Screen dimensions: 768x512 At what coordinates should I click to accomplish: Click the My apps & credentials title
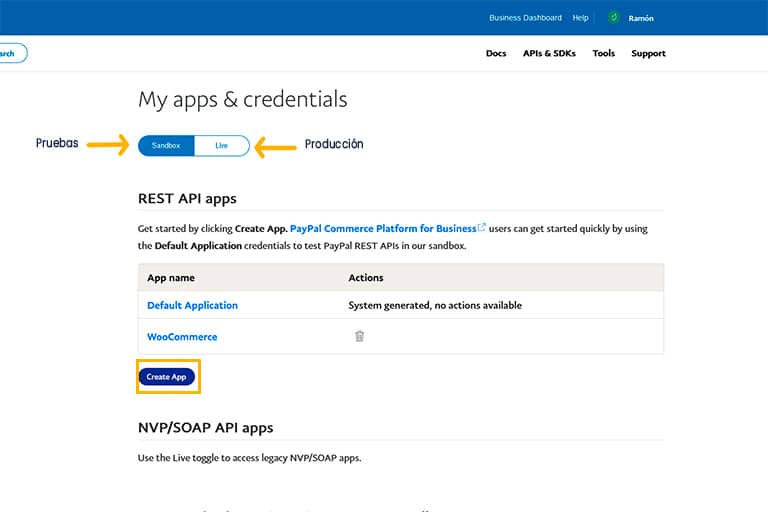tap(243, 99)
